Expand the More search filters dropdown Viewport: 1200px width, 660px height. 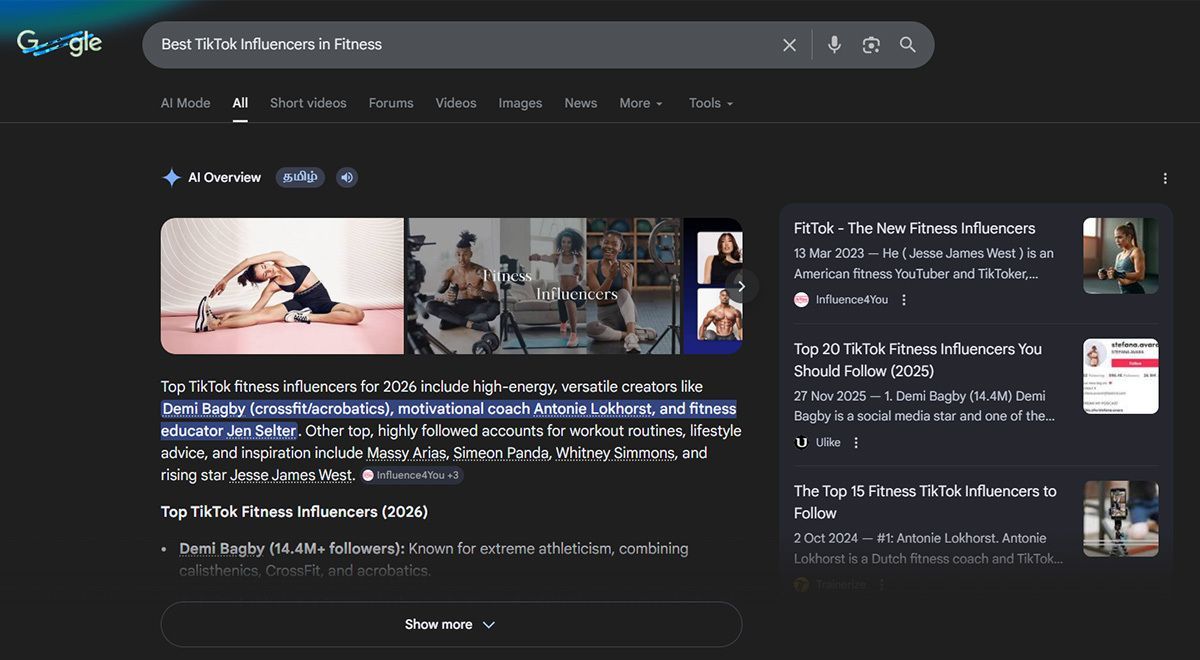pyautogui.click(x=641, y=103)
